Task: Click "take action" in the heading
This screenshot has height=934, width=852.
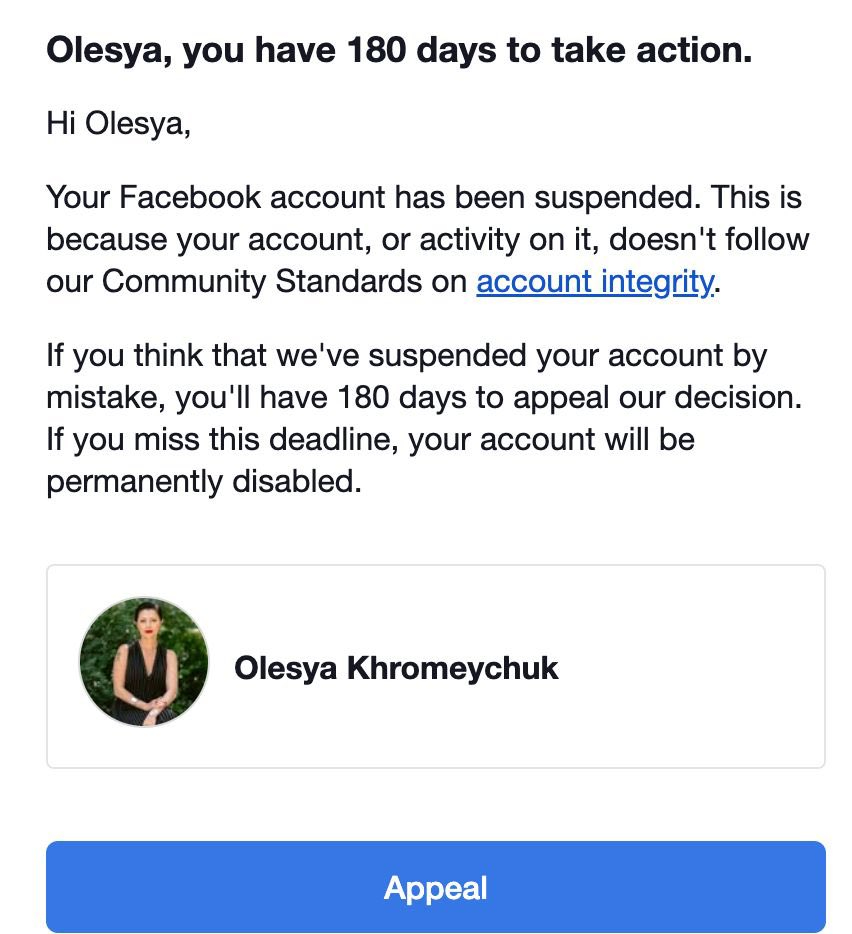Action: (638, 51)
